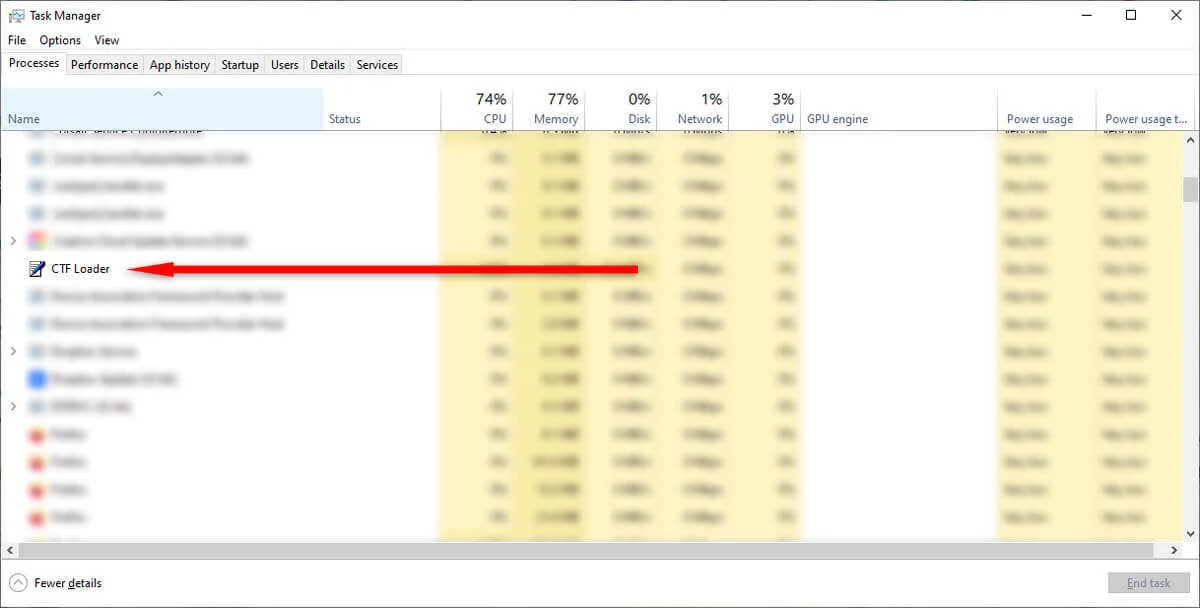Open the View menu

tap(106, 40)
